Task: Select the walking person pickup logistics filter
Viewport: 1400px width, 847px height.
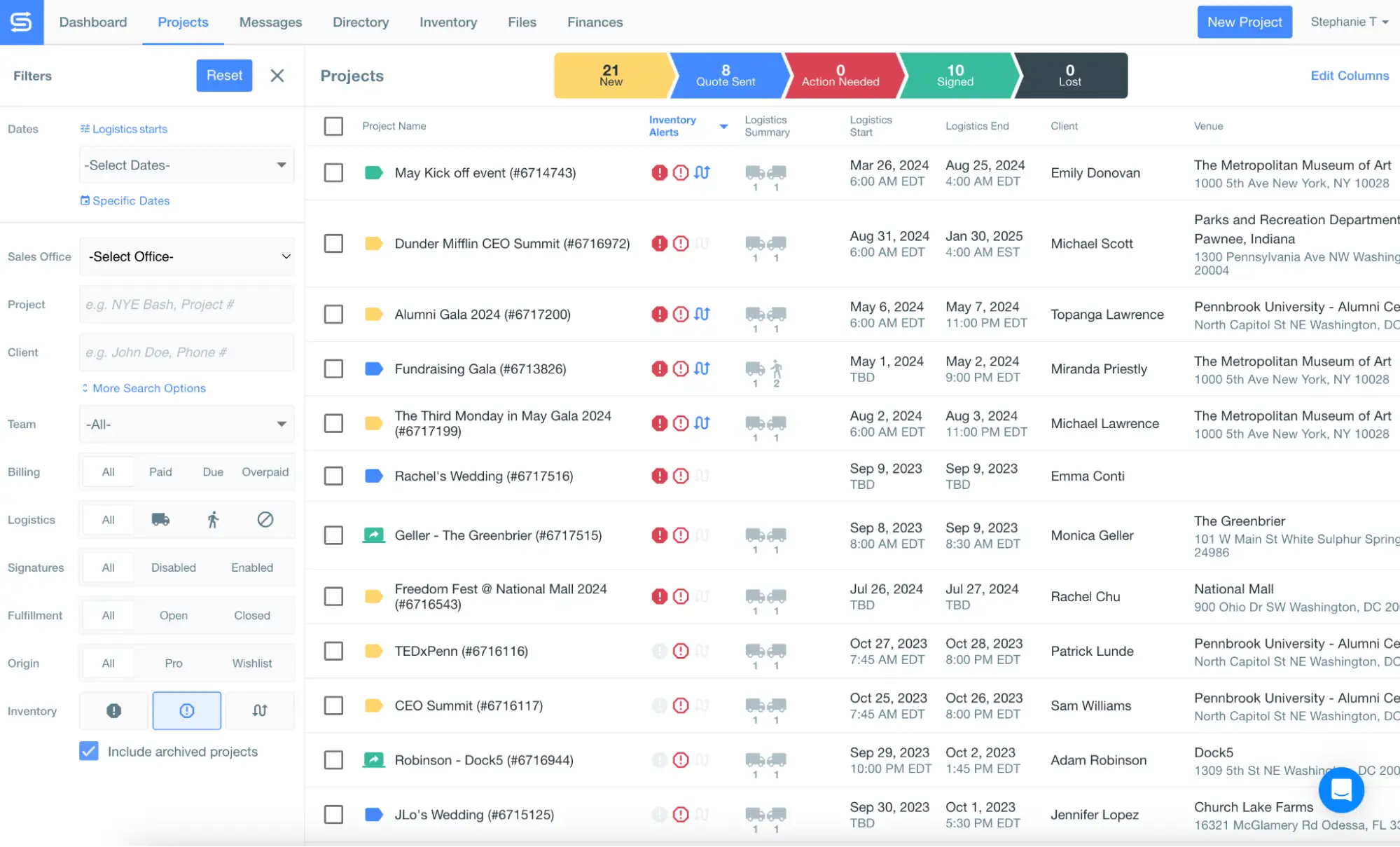Action: (213, 520)
